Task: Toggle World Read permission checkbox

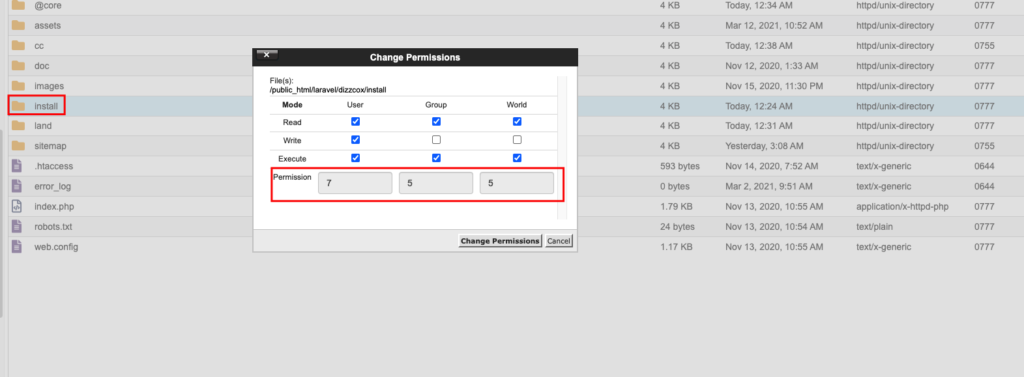Action: (x=517, y=122)
